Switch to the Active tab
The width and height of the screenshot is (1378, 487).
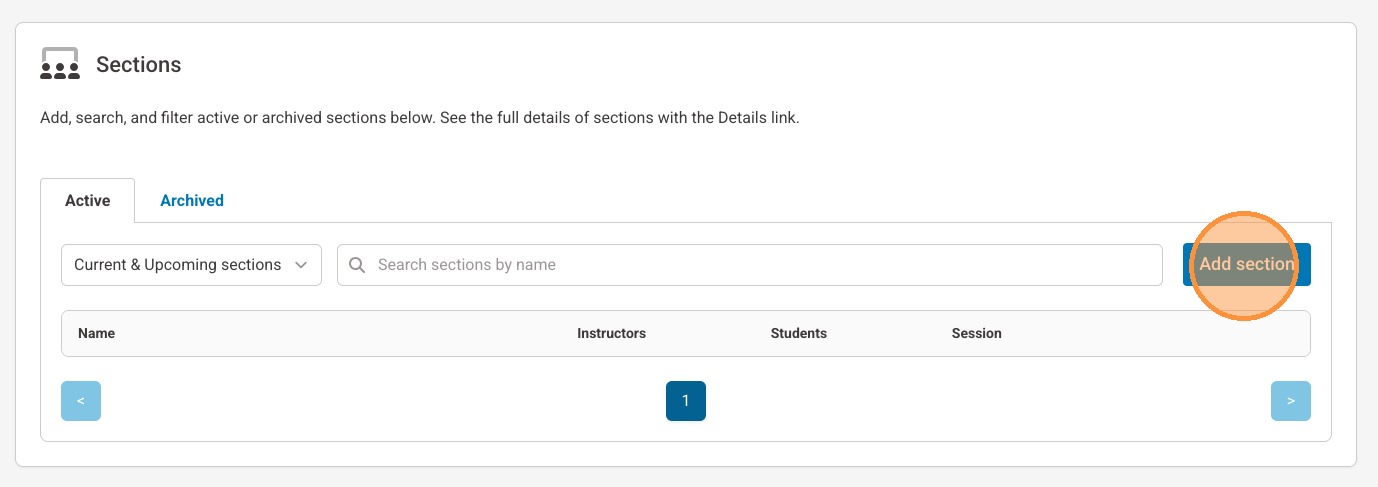pyautogui.click(x=87, y=200)
